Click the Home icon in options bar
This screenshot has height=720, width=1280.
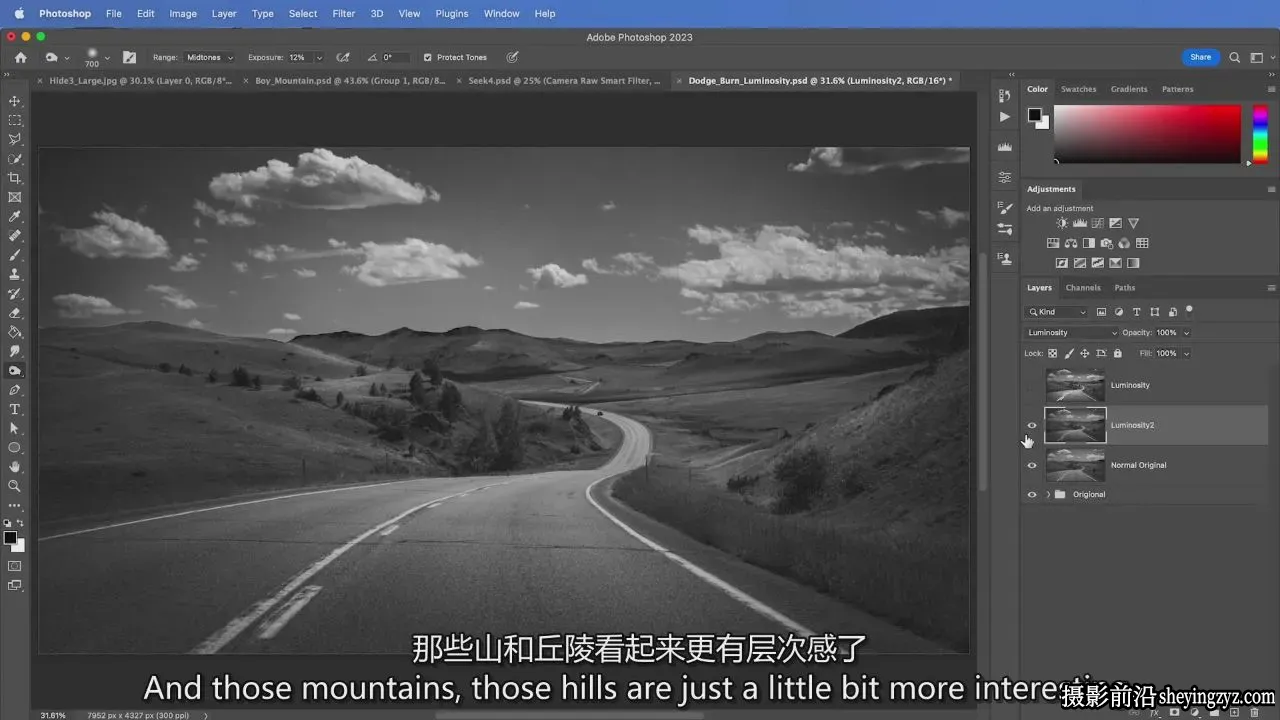(x=20, y=57)
